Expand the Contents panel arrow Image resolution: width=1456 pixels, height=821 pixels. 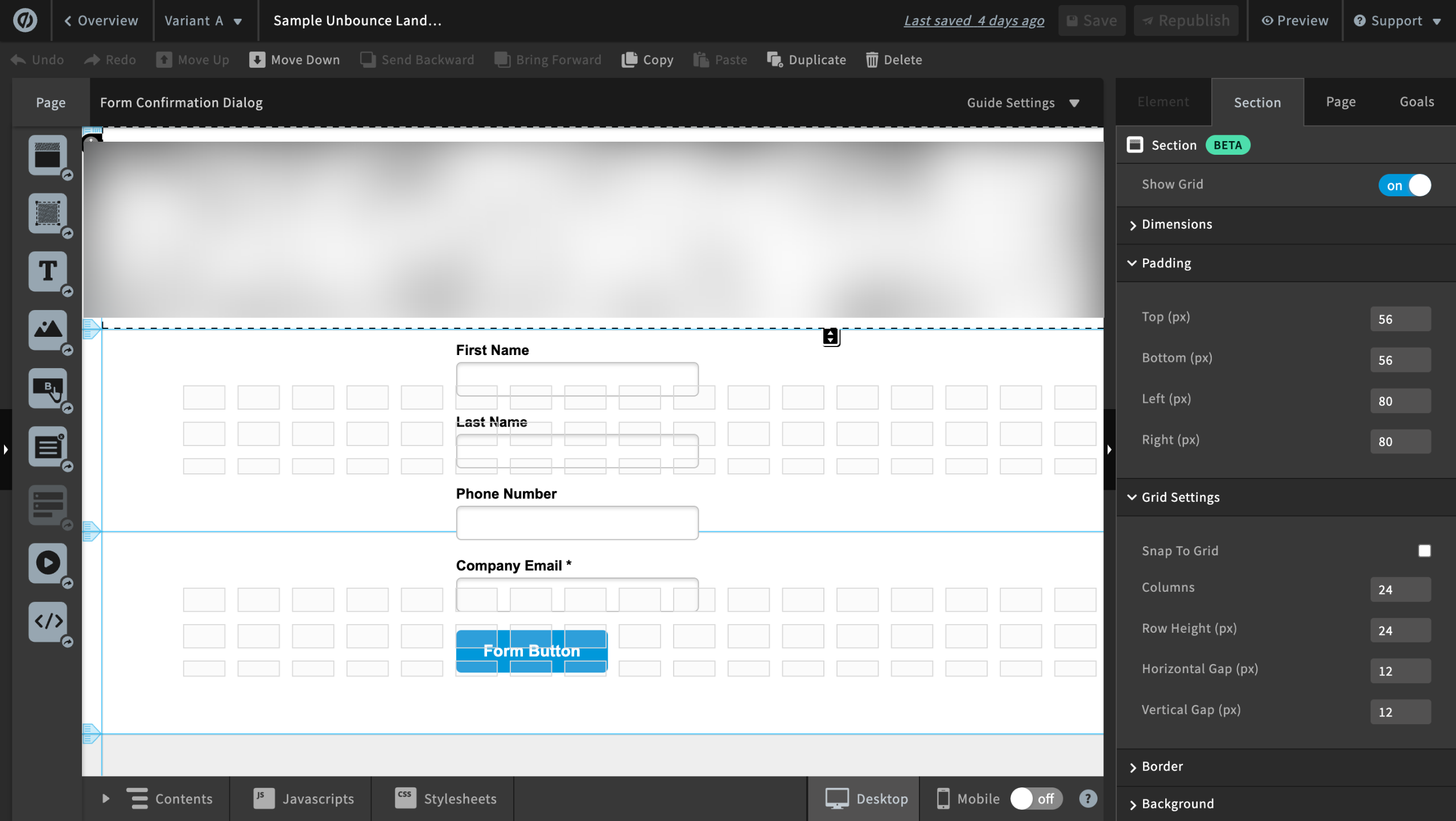tap(105, 798)
